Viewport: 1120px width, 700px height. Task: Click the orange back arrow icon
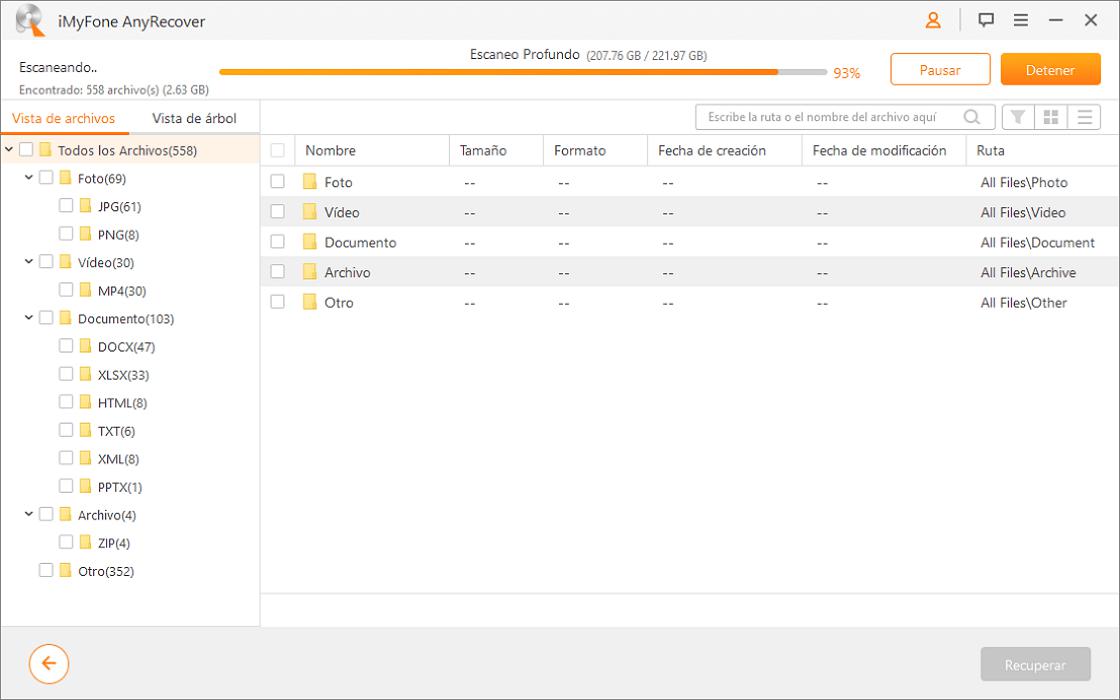[x=49, y=663]
